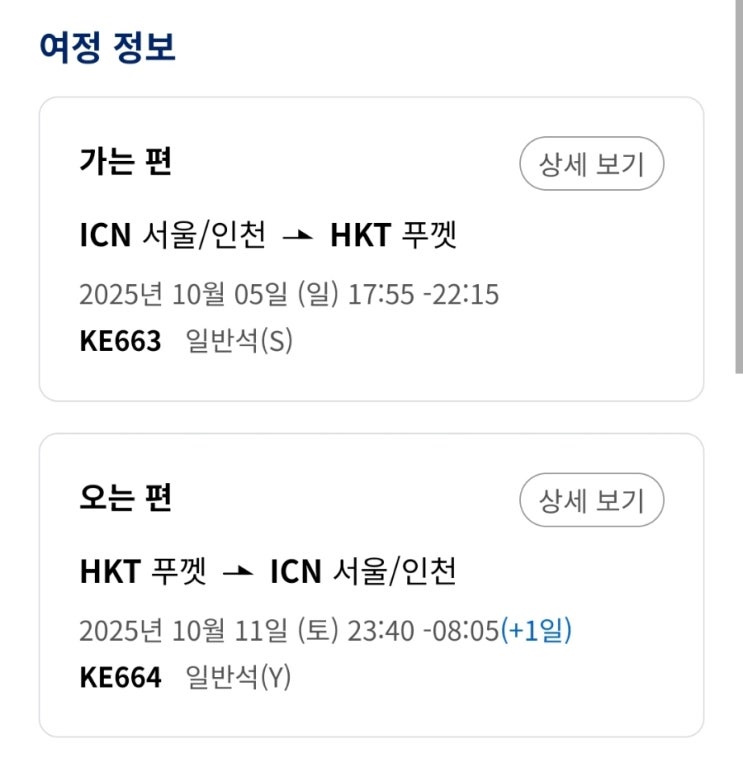Viewport: 743px width, 772px height.
Task: Open 상세 보기 for the 오는 편 flight
Action: pyautogui.click(x=591, y=500)
